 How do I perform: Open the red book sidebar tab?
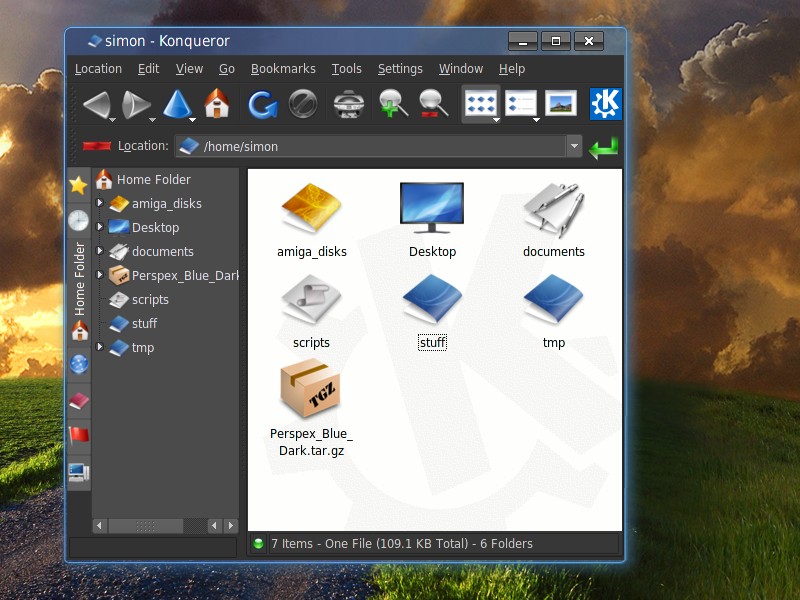tap(79, 401)
